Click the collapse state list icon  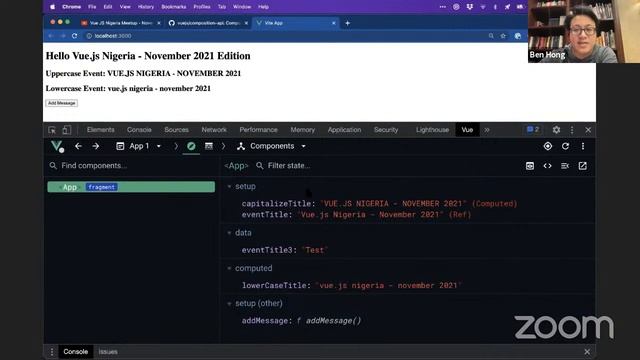565,166
